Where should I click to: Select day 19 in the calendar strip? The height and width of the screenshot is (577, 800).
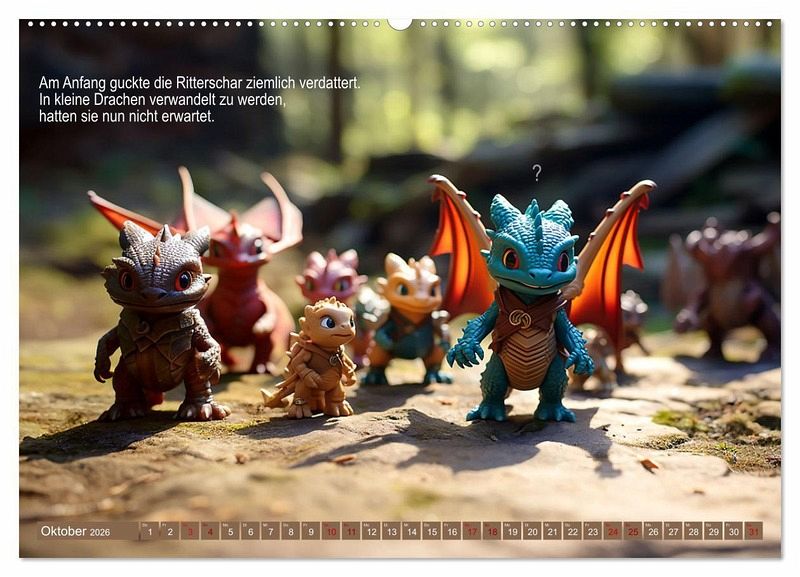(x=512, y=531)
